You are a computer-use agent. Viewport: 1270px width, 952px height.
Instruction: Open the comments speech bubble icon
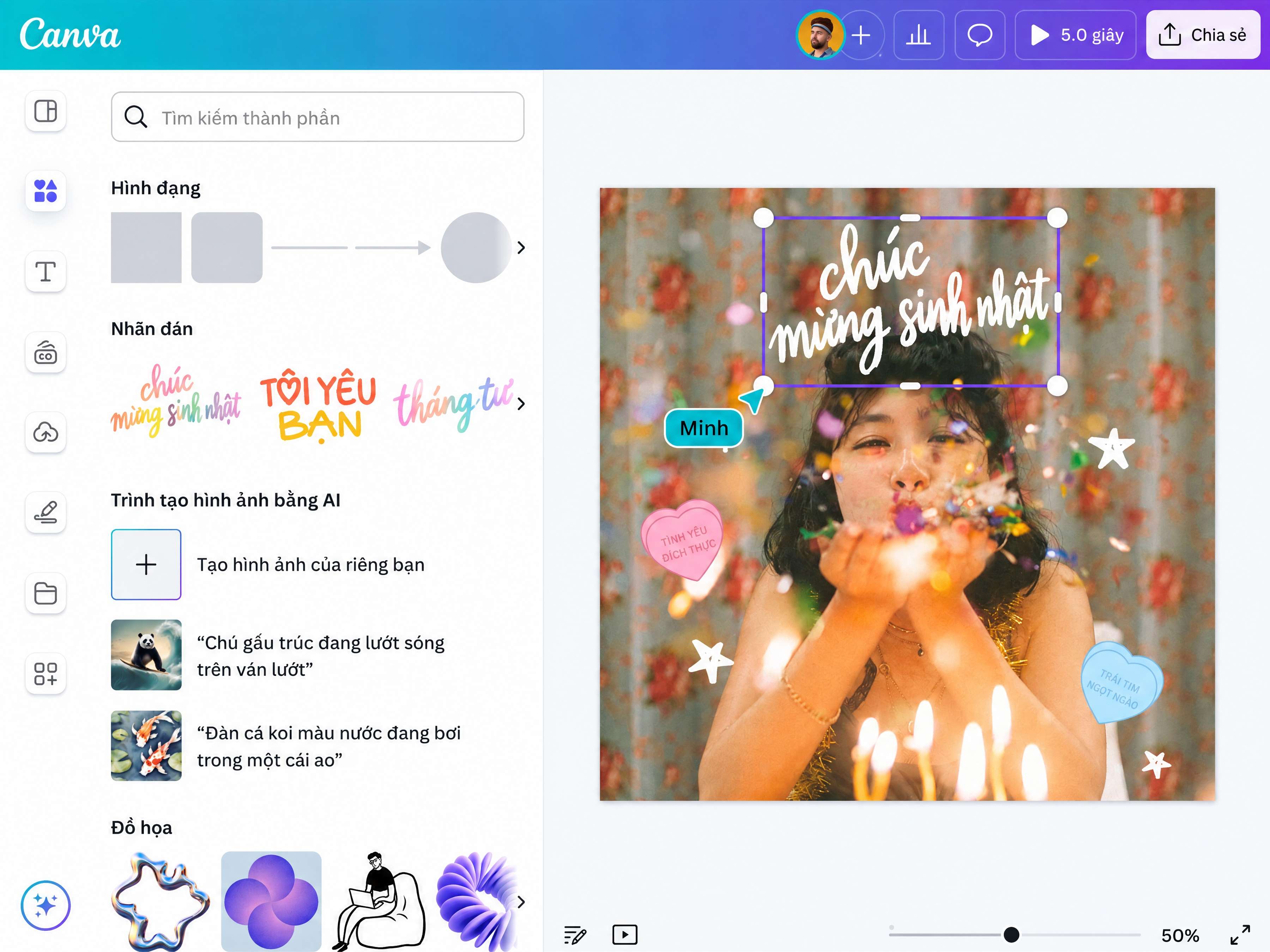[979, 35]
